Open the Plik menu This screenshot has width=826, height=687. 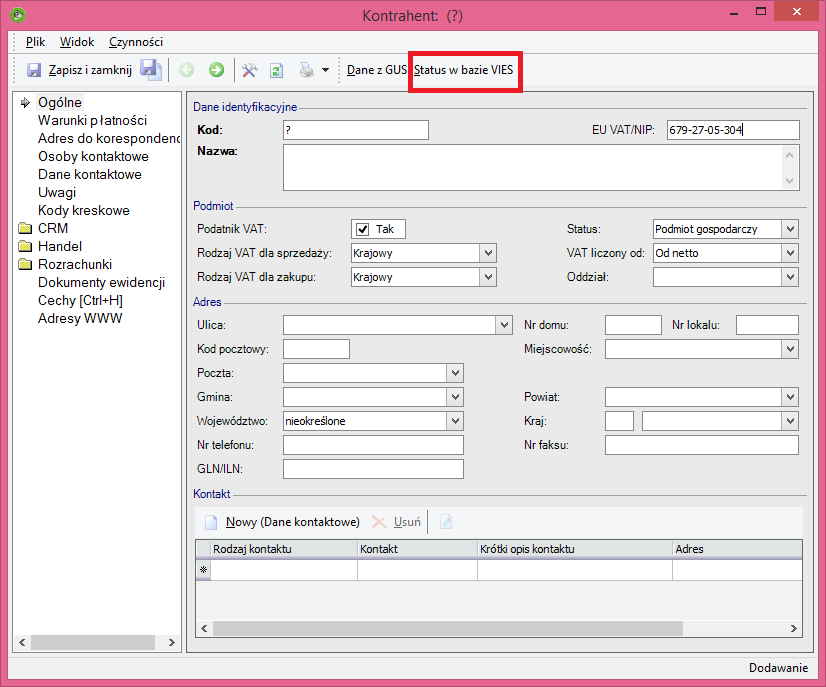35,42
